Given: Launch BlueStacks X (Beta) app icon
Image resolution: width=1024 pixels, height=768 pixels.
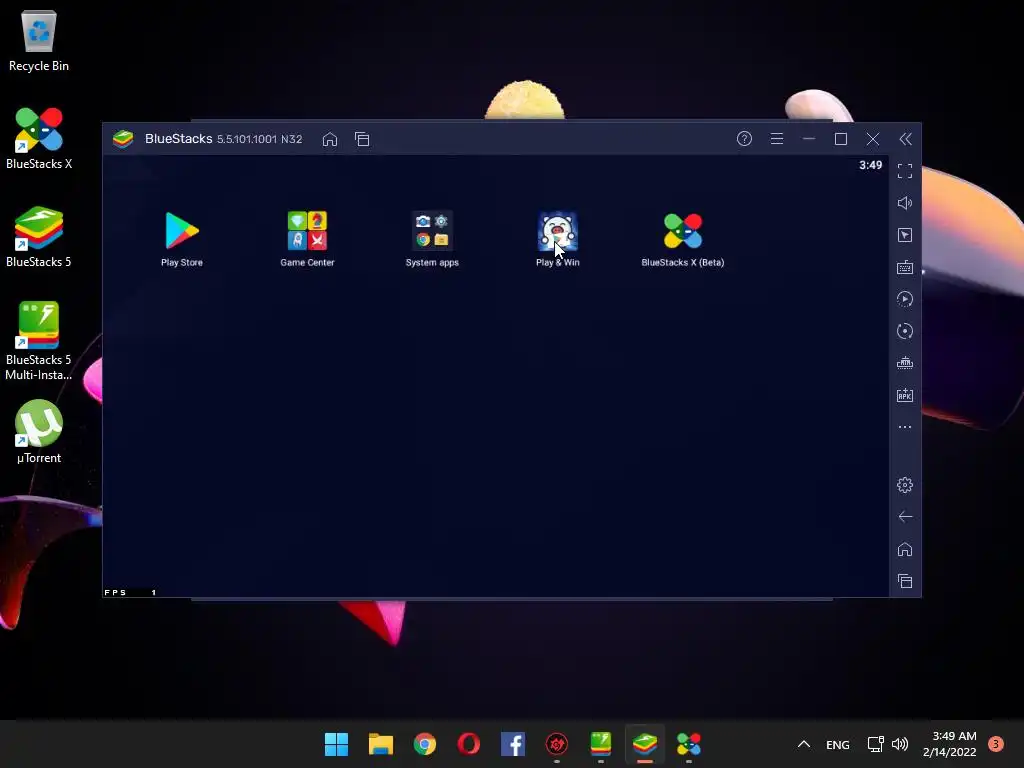Looking at the screenshot, I should pyautogui.click(x=682, y=231).
